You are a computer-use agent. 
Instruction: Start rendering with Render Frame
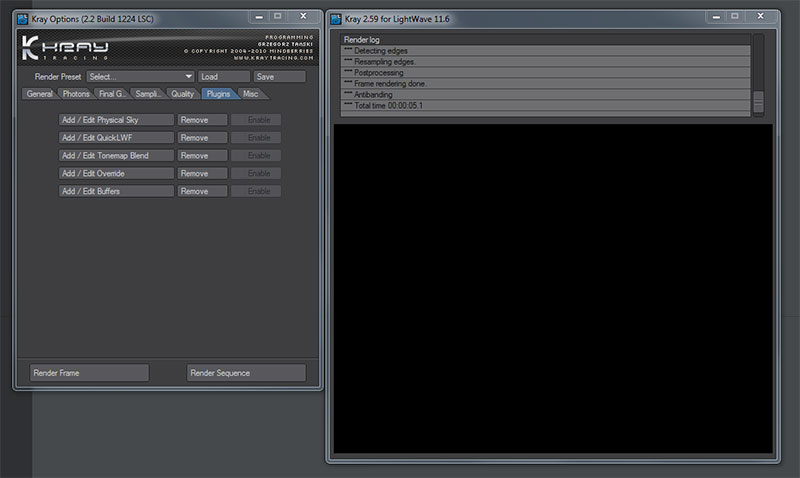(x=89, y=373)
